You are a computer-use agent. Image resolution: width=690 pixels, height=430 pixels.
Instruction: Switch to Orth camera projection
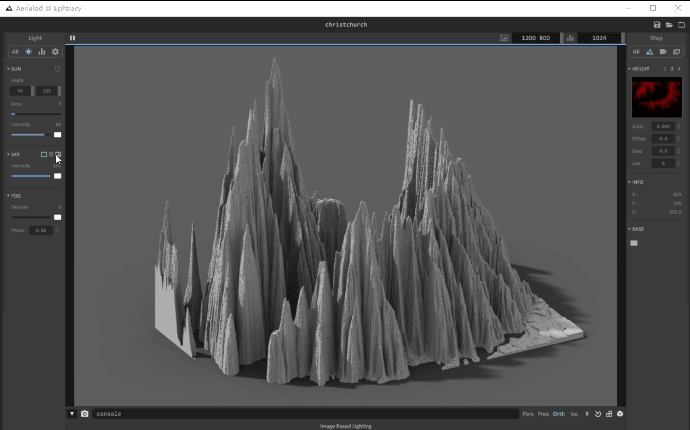click(x=559, y=413)
